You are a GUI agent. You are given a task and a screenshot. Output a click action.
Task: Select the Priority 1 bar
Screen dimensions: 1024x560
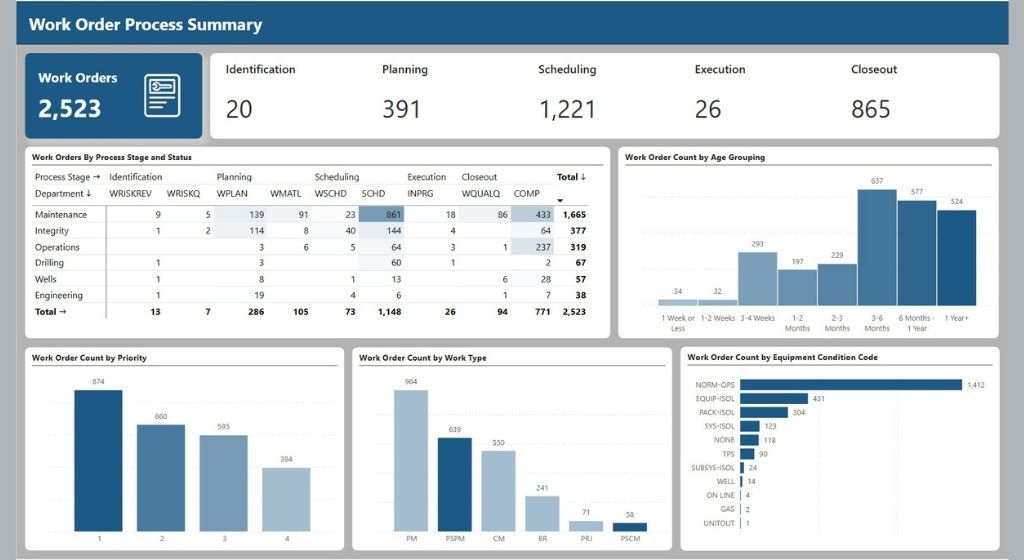[x=98, y=461]
